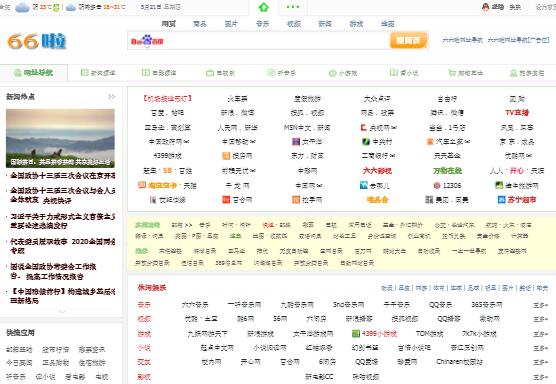Expand more links in the 音乐 row
Image resolution: width=556 pixels, height=384 pixels.
(x=540, y=305)
